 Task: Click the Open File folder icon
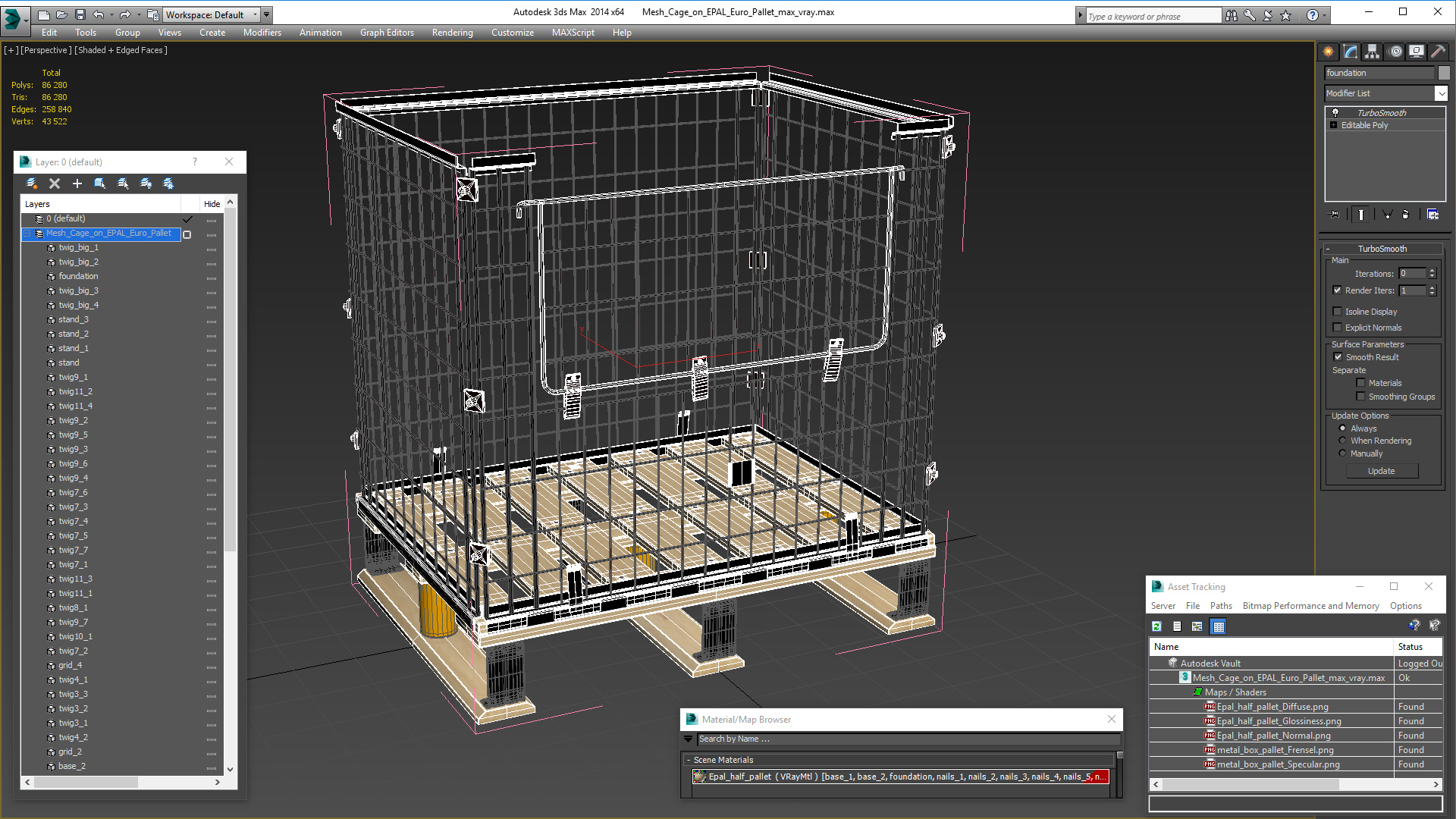click(61, 14)
